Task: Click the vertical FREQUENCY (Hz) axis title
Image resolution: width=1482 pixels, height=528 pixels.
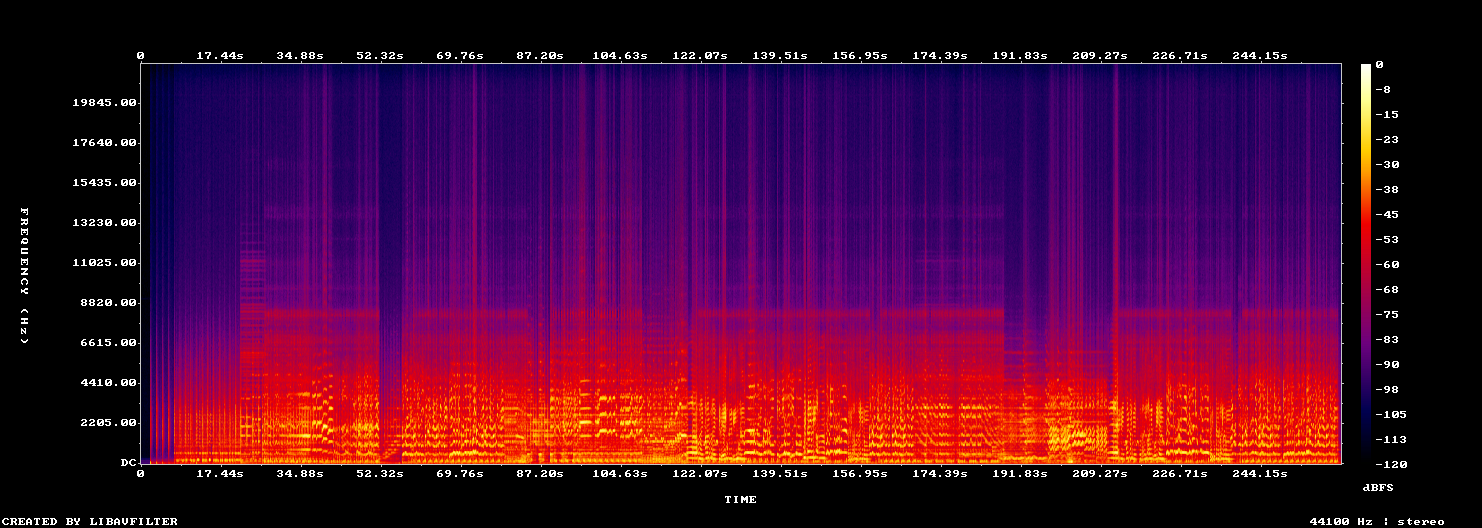Action: click(x=24, y=277)
